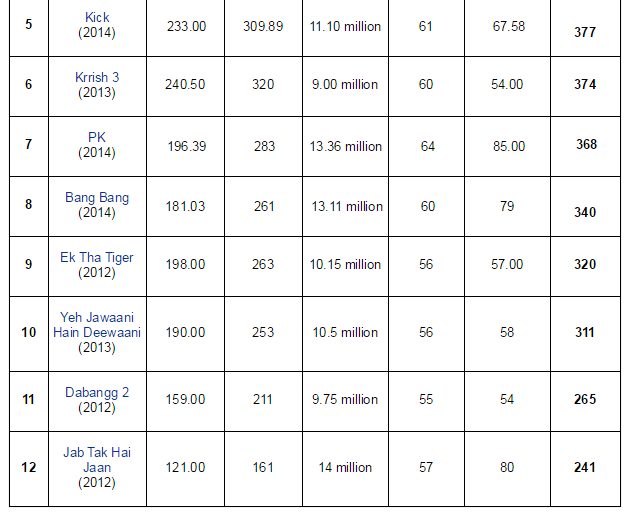Click the value '64' in PK row

428,146
